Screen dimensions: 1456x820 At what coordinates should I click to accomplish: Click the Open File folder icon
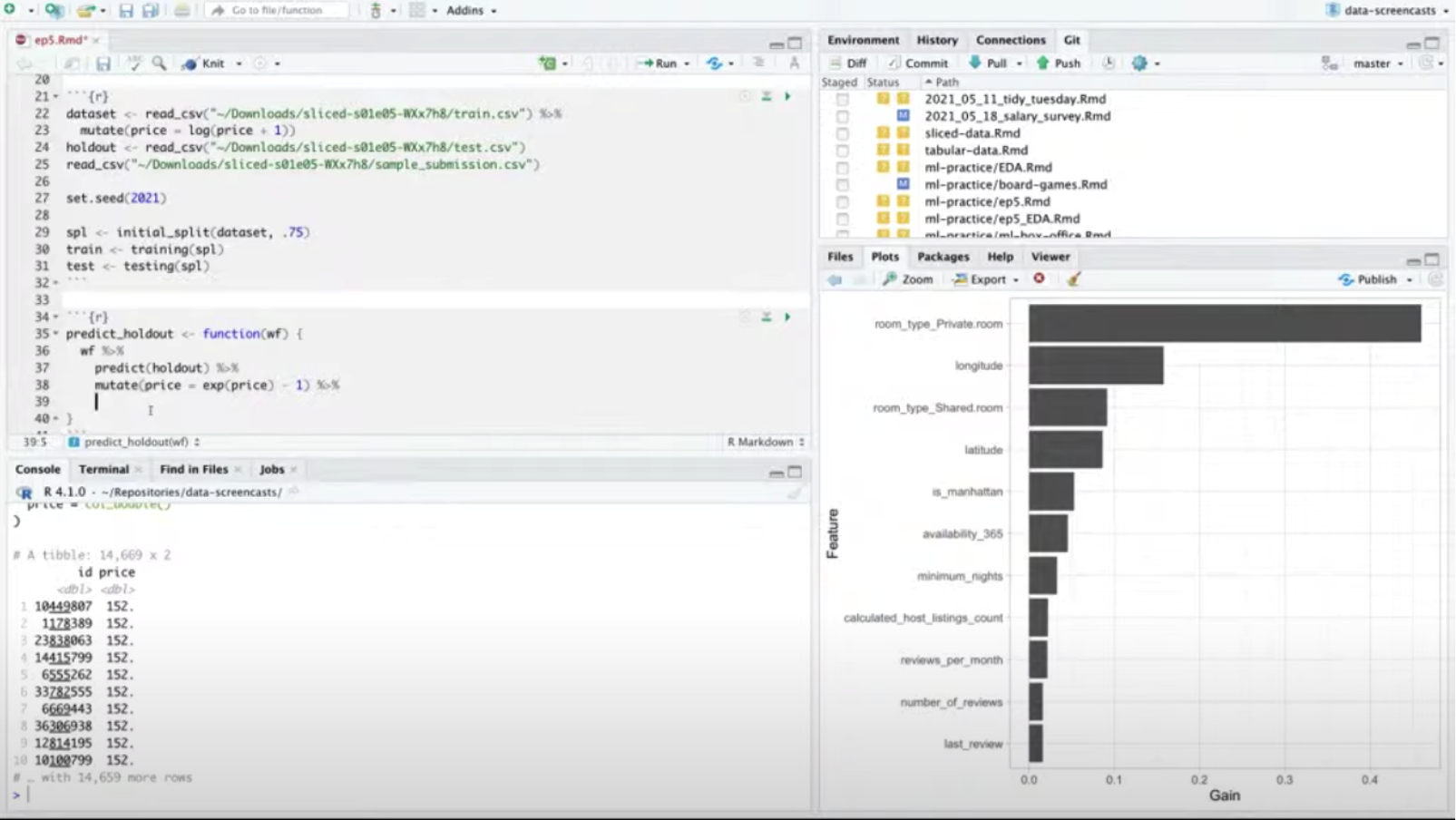84,10
